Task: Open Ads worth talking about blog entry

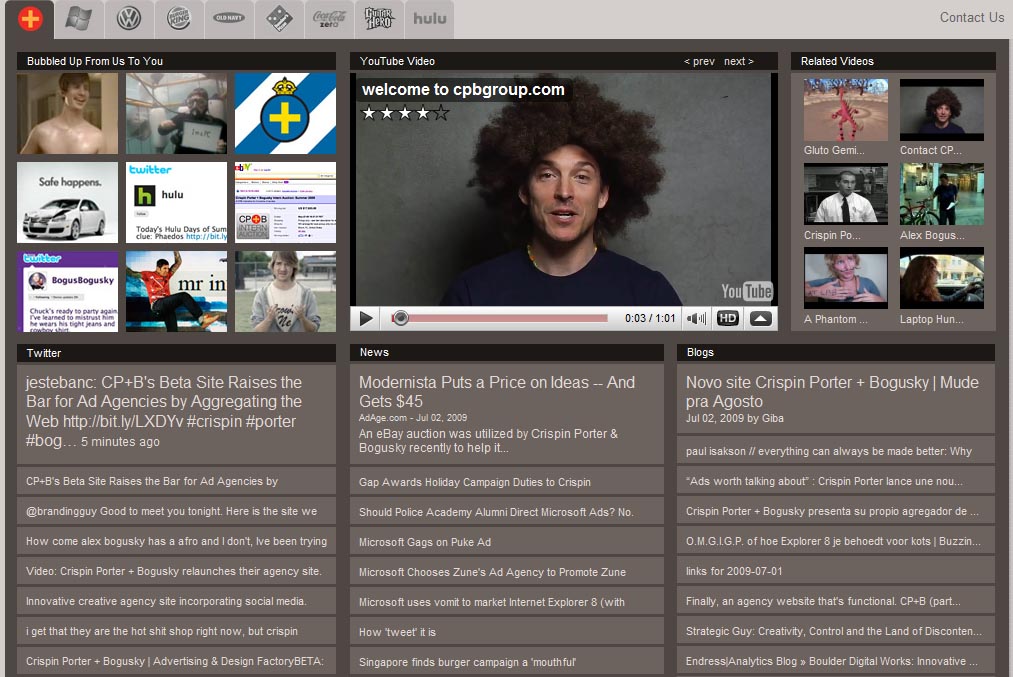Action: click(x=836, y=481)
